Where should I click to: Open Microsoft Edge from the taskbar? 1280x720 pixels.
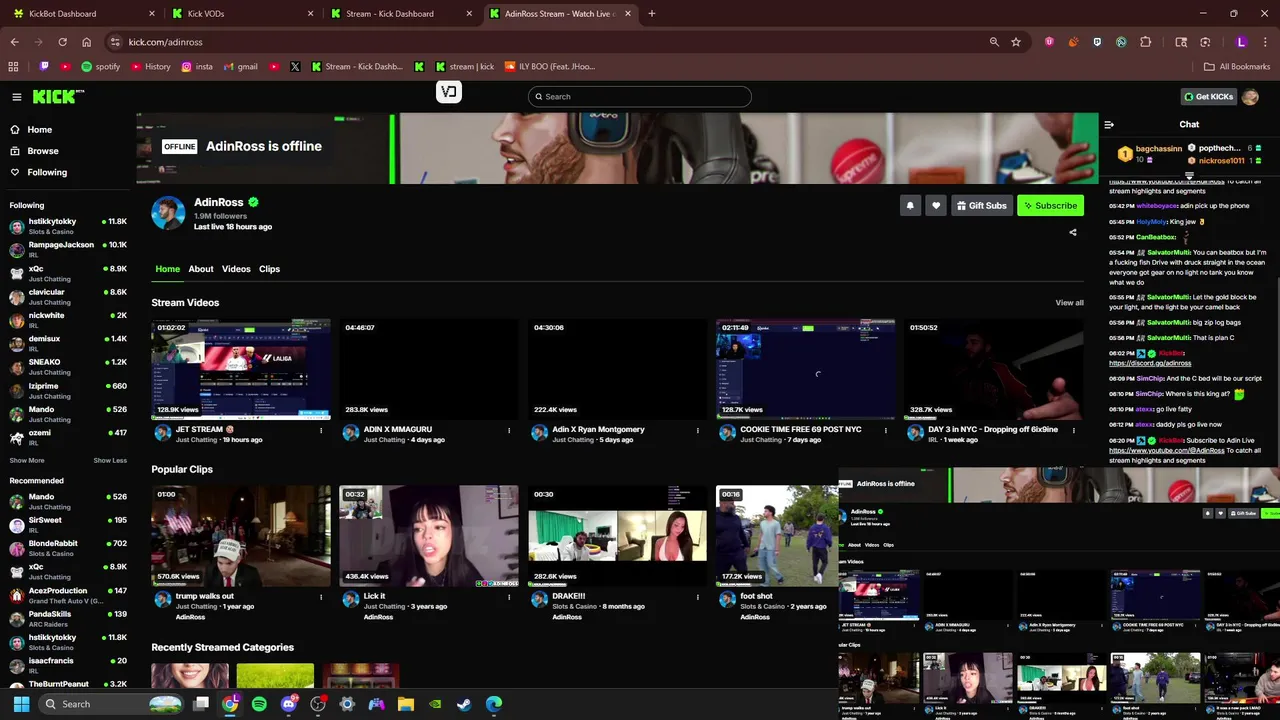pyautogui.click(x=493, y=704)
